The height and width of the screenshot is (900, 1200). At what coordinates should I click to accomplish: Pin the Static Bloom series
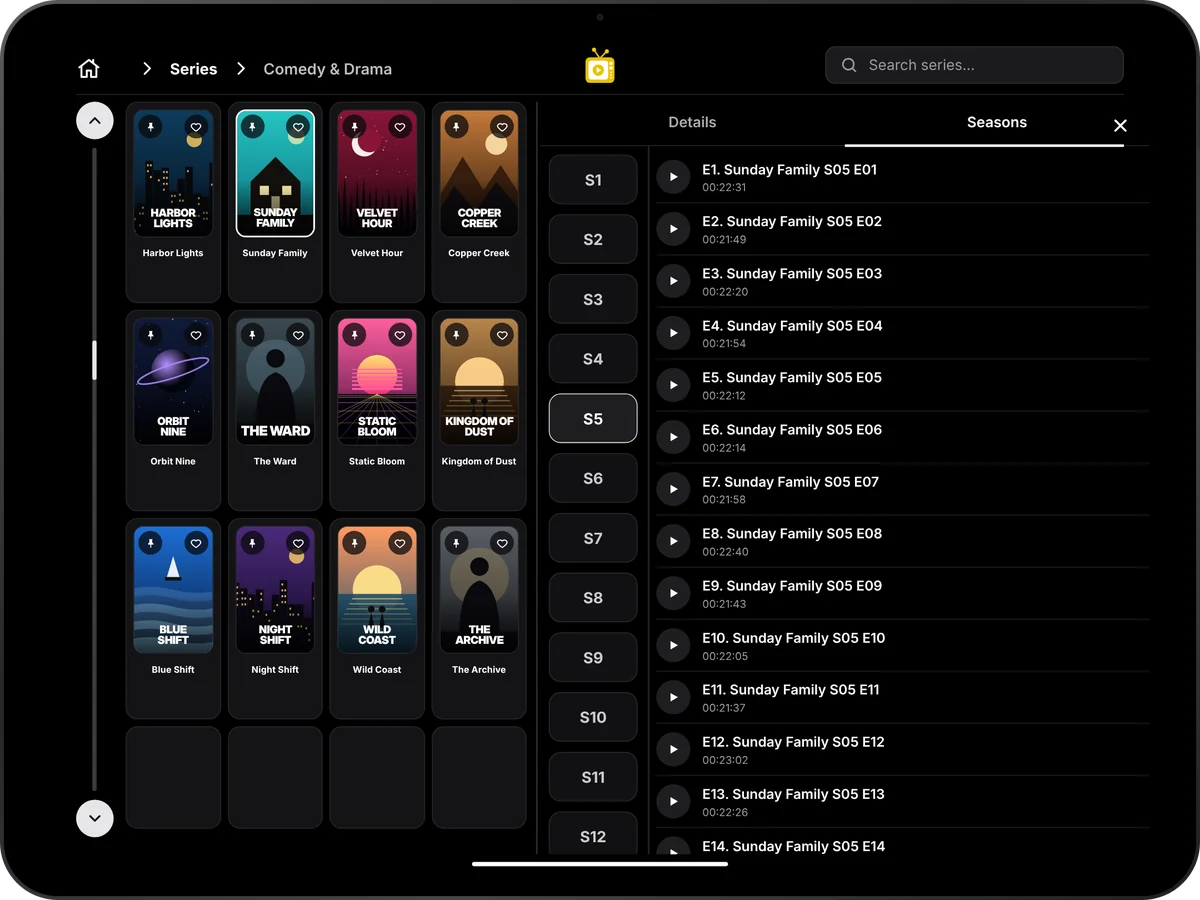354,335
